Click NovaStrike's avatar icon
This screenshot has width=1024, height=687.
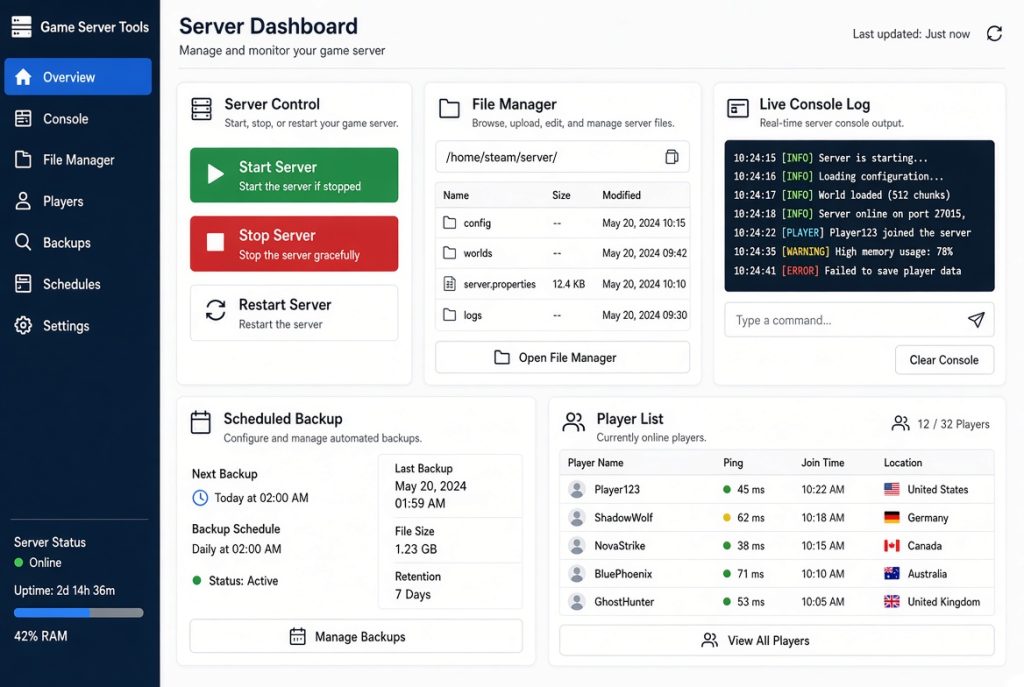pos(577,545)
